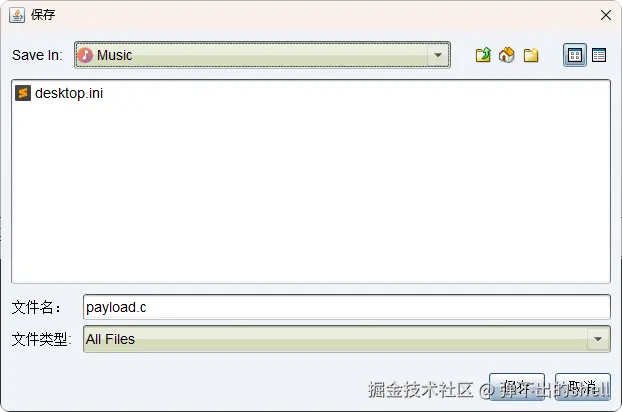Click the Sublime icon beside desktop.ini
This screenshot has width=622, height=412.
[x=23, y=93]
